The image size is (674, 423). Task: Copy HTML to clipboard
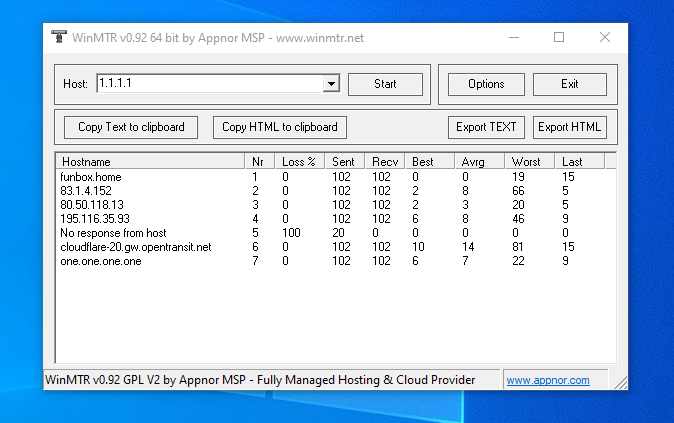coord(279,127)
